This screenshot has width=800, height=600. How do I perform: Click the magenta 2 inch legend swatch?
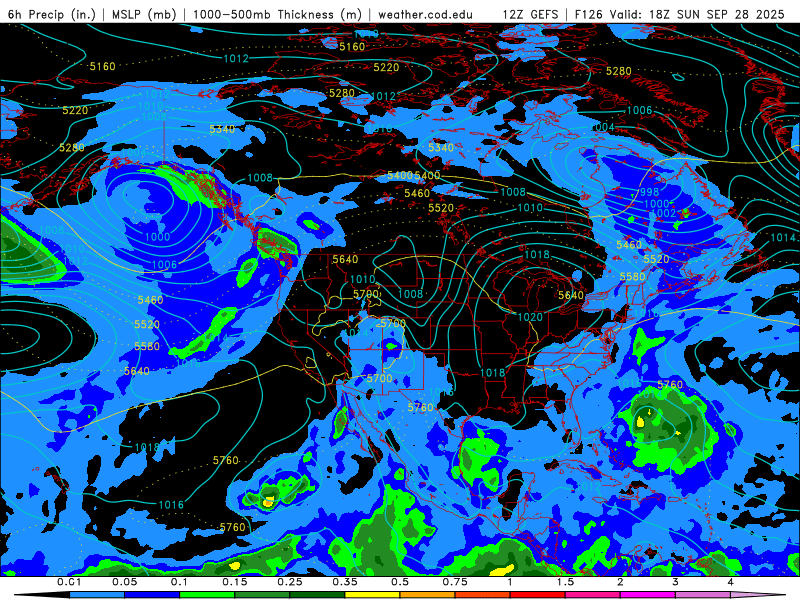pyautogui.click(x=648, y=595)
